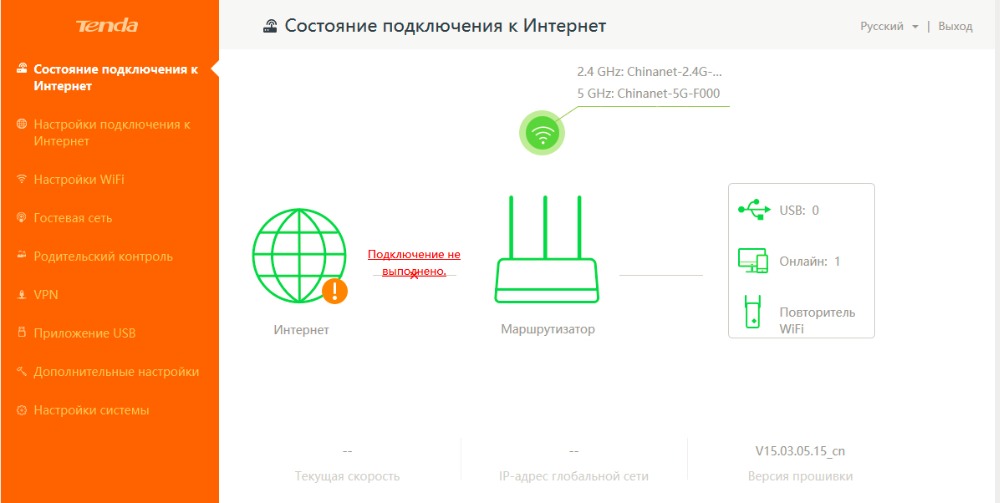Screen dimensions: 1000x503
Task: Click router icon beside page title
Action: pos(270,26)
